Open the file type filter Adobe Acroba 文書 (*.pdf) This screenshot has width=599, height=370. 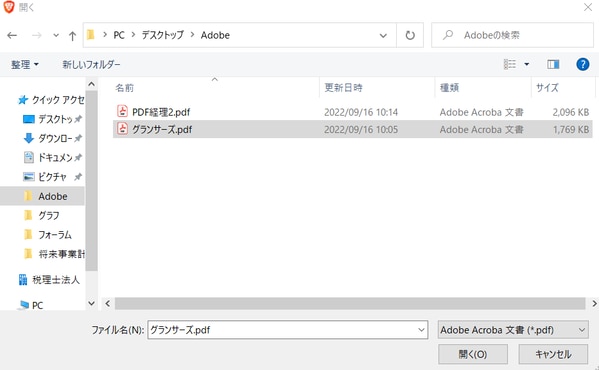pos(513,330)
